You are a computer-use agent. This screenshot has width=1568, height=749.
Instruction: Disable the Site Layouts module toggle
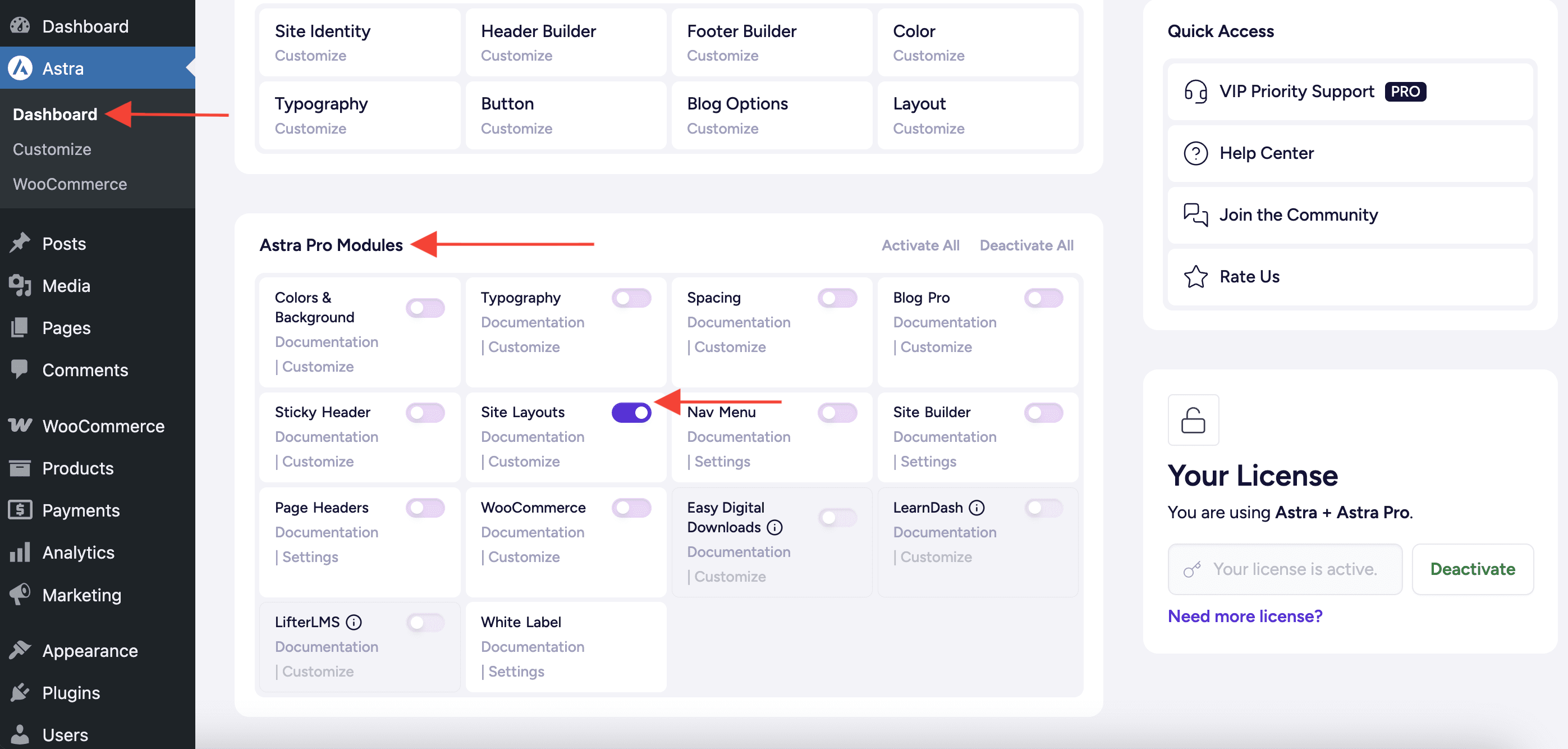pyautogui.click(x=631, y=412)
